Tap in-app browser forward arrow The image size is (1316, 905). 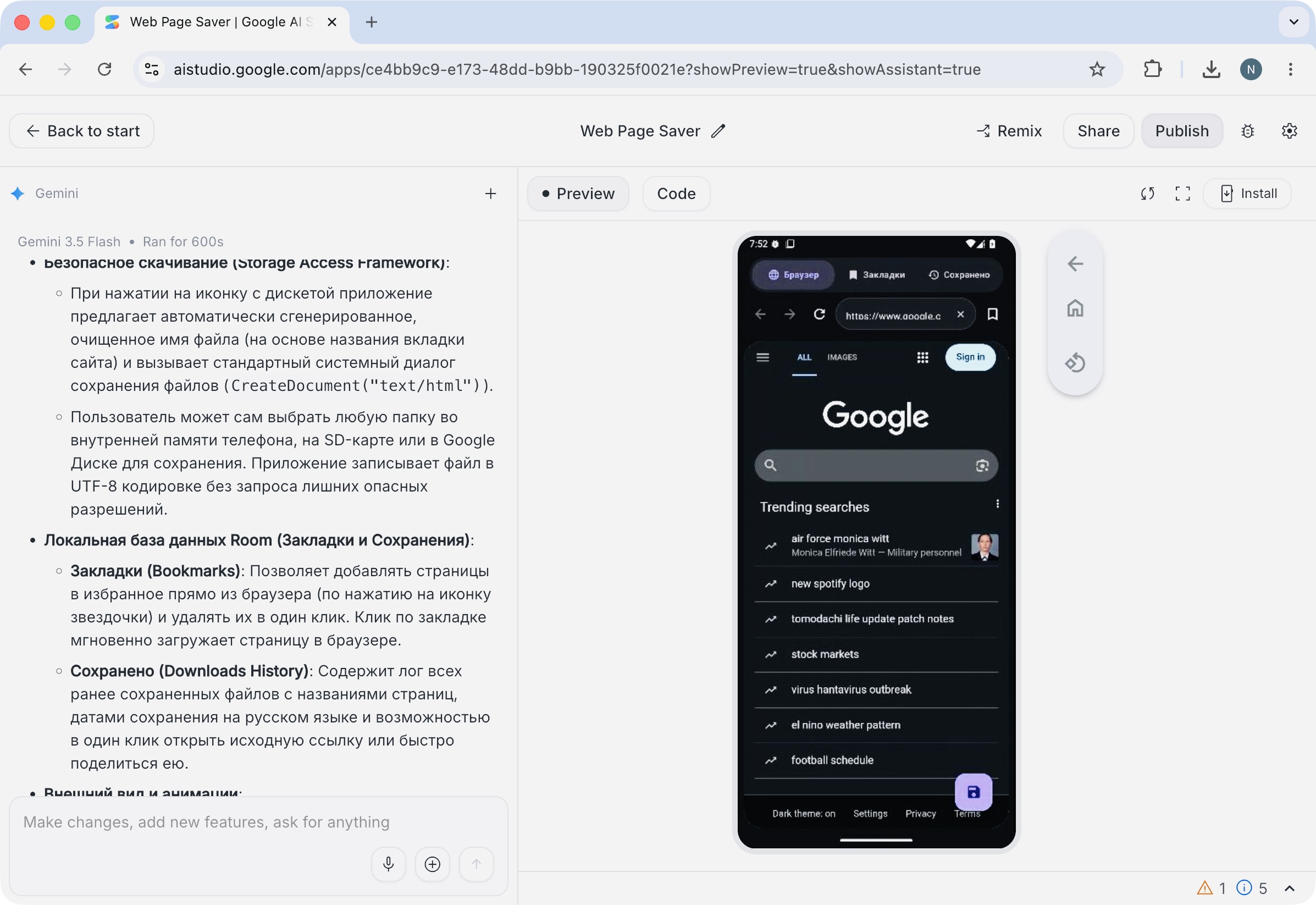pyautogui.click(x=789, y=314)
